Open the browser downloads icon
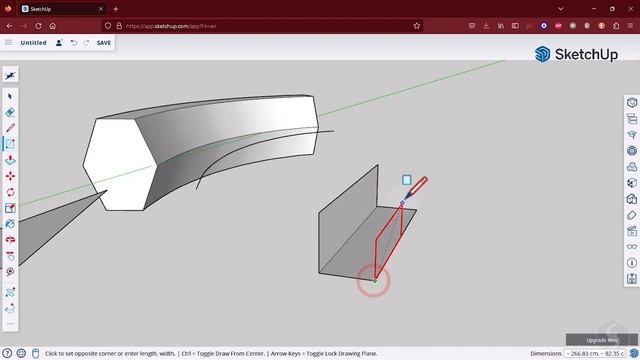Viewport: 640px width, 360px height. pos(486,26)
